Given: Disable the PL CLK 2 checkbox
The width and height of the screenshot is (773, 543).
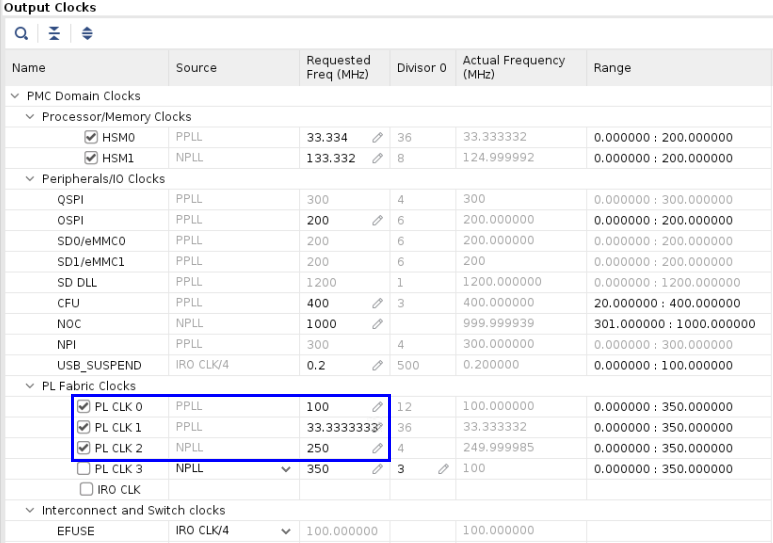Looking at the screenshot, I should coord(84,448).
